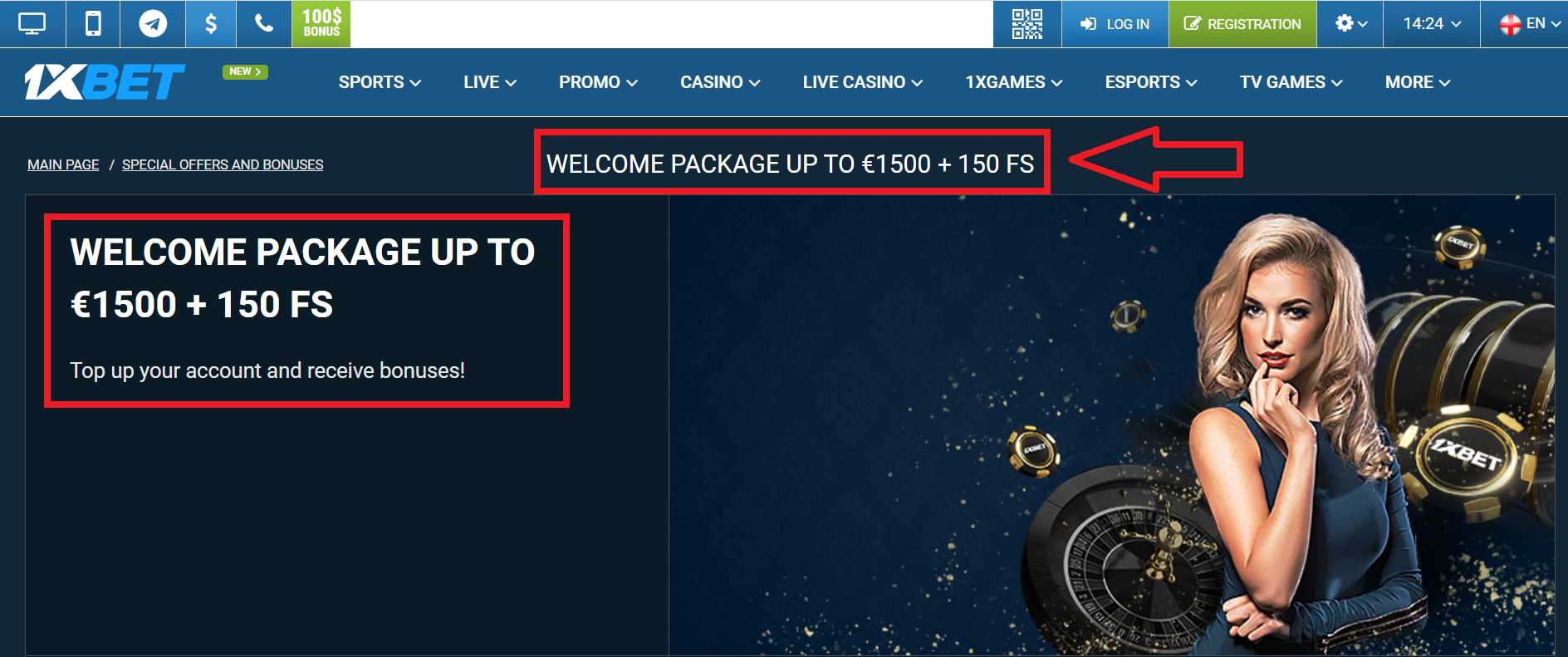The width and height of the screenshot is (1568, 657).
Task: Click the green 100$ bonus badge
Action: [321, 24]
